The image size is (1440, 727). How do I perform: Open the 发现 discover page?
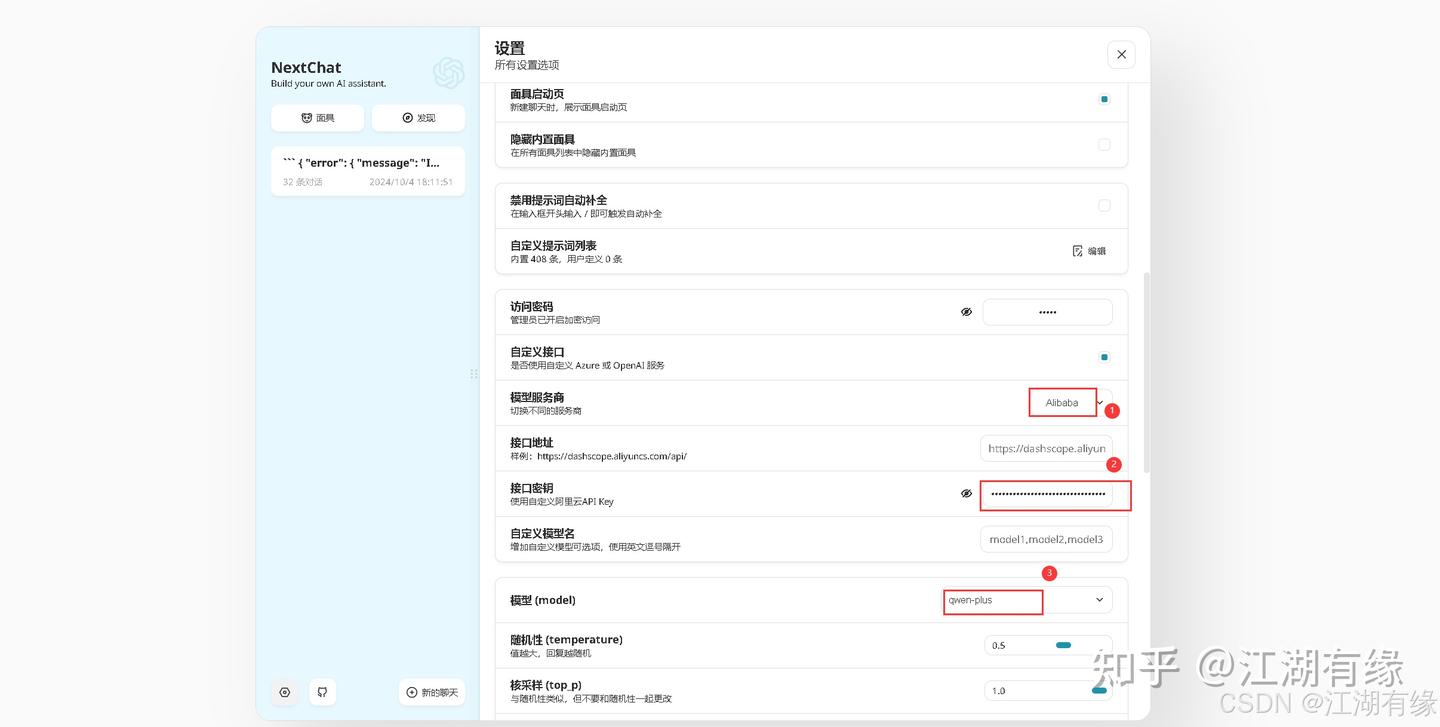click(x=418, y=117)
